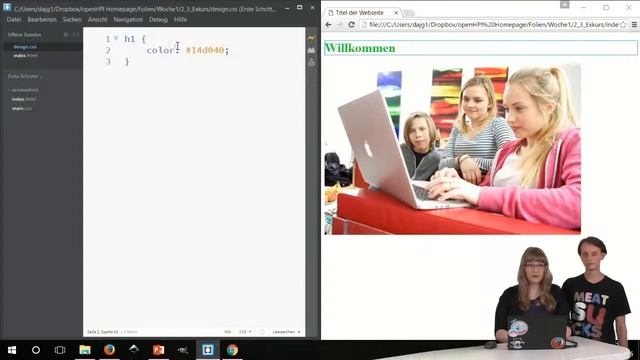The image size is (640, 360).
Task: Open index.html in project tree
Action: [x=24, y=99]
